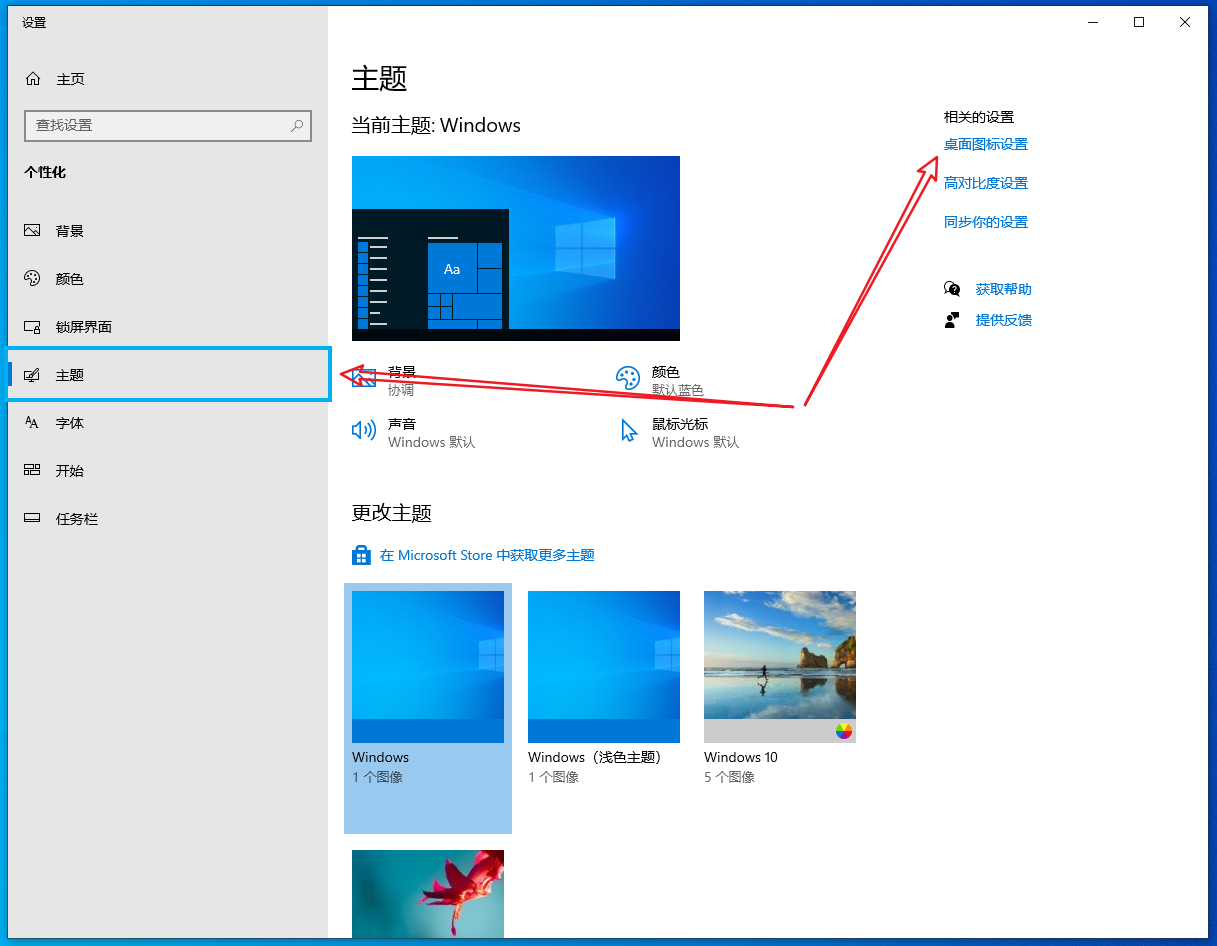The height and width of the screenshot is (946, 1217).
Task: Select the Windows（浅色主题）theme thumbnail
Action: [x=604, y=667]
